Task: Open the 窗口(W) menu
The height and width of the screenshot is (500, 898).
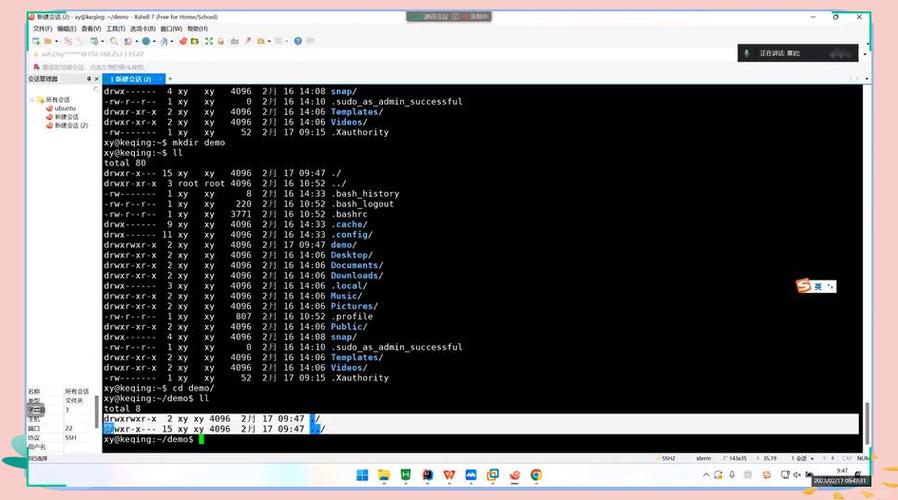Action: (171, 29)
